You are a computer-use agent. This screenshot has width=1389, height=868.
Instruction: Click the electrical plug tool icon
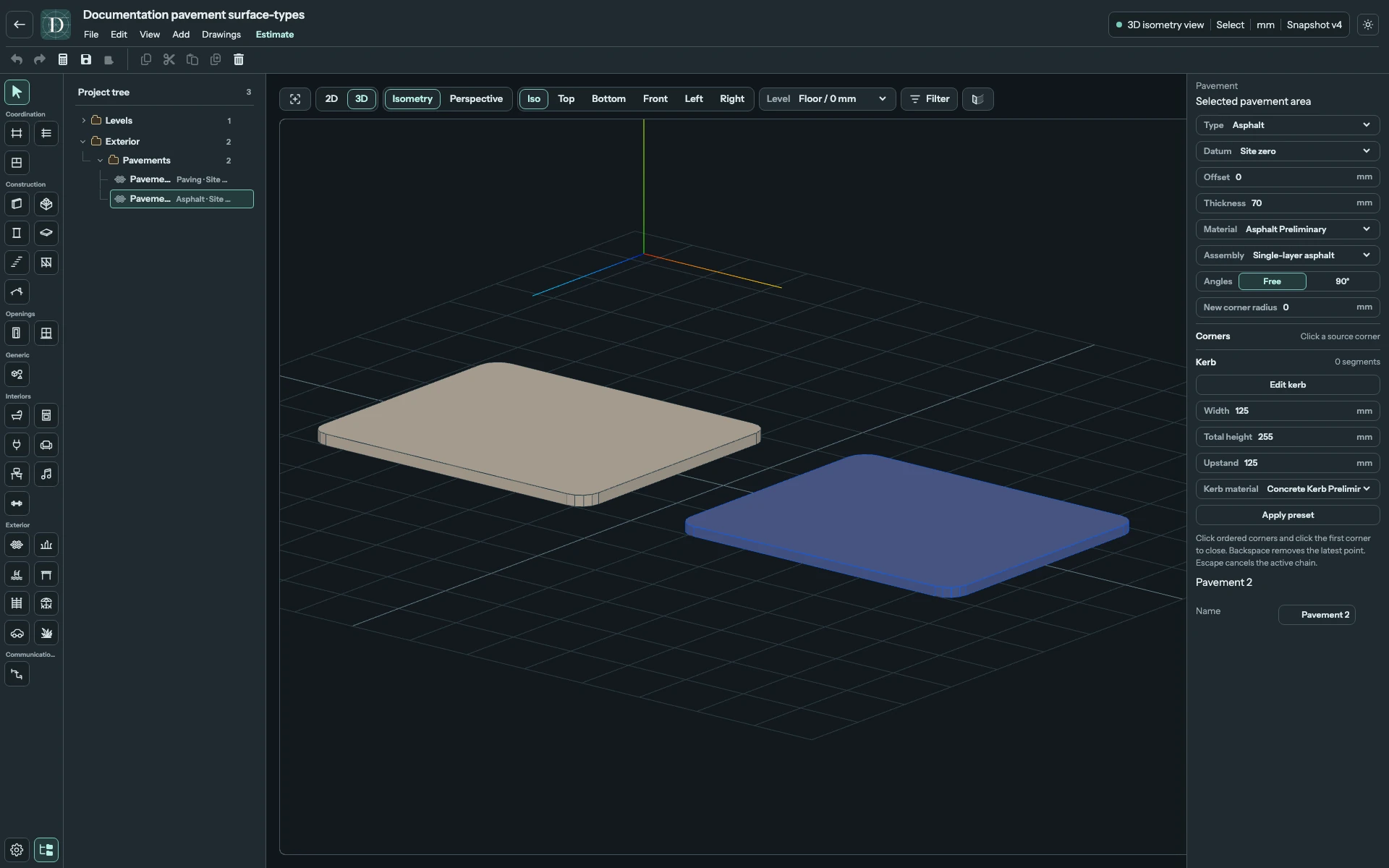tap(17, 445)
